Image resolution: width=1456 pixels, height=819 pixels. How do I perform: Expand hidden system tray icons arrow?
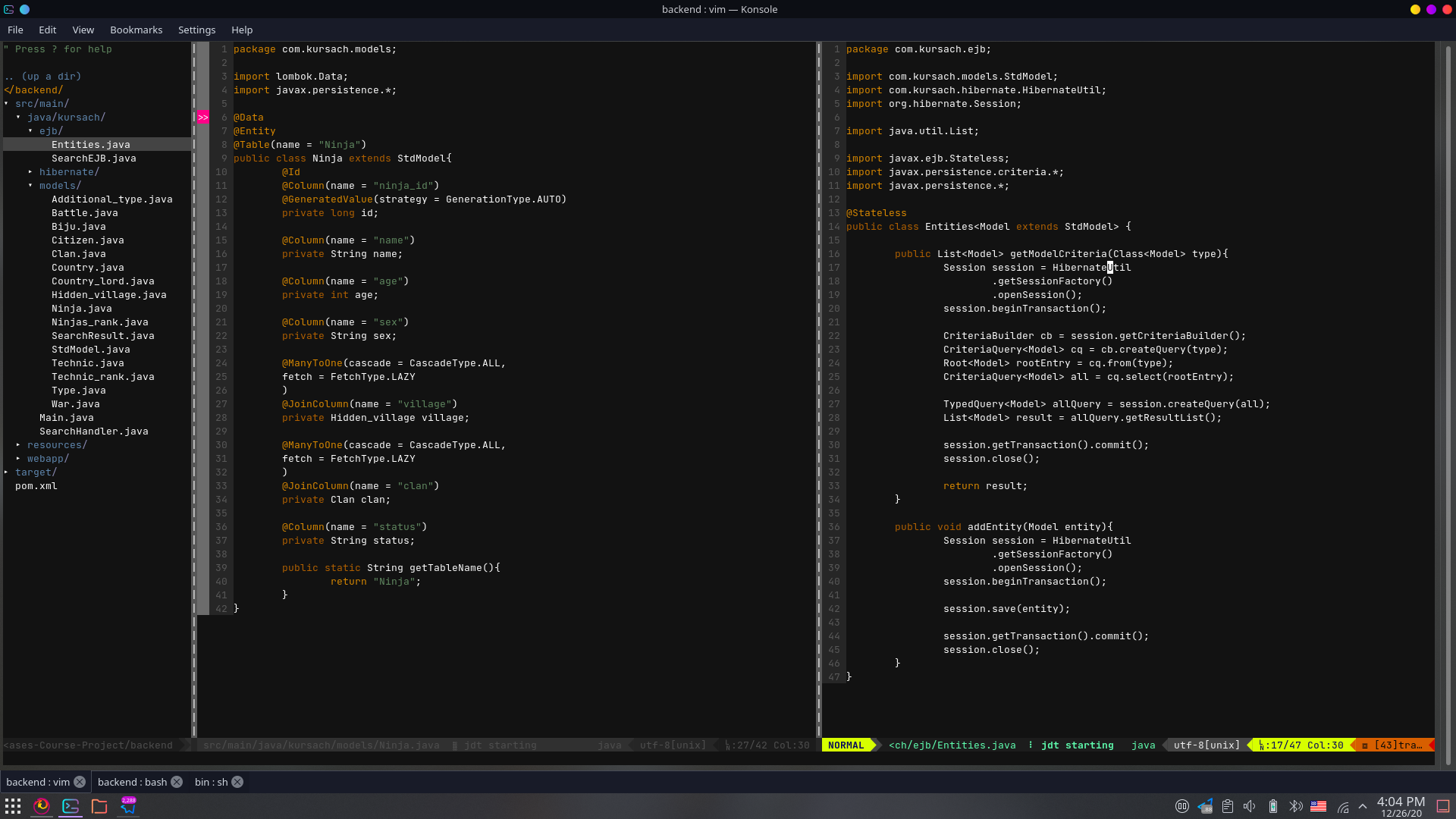(x=1363, y=807)
